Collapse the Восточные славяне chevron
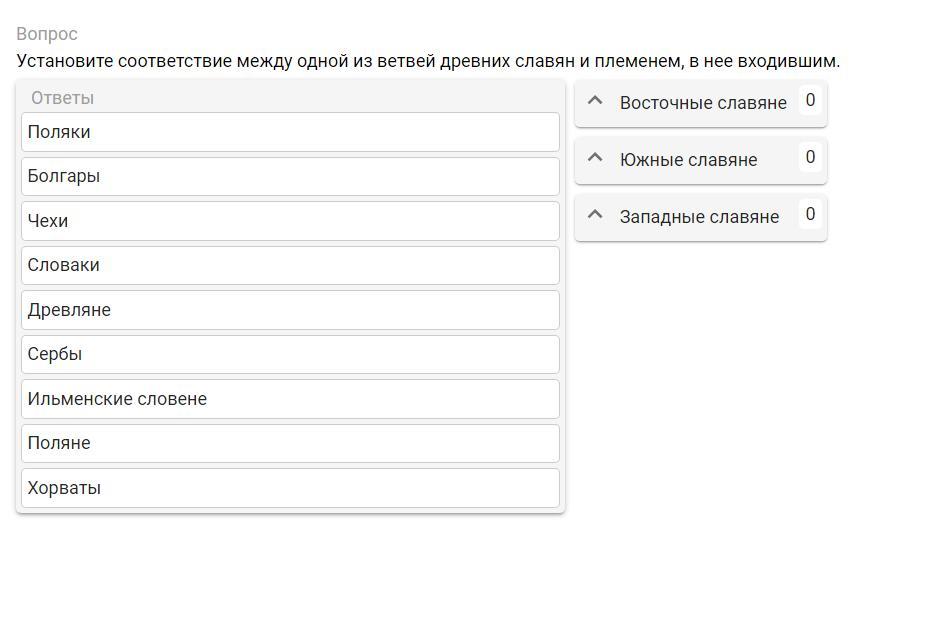The height and width of the screenshot is (642, 933). pyautogui.click(x=595, y=101)
